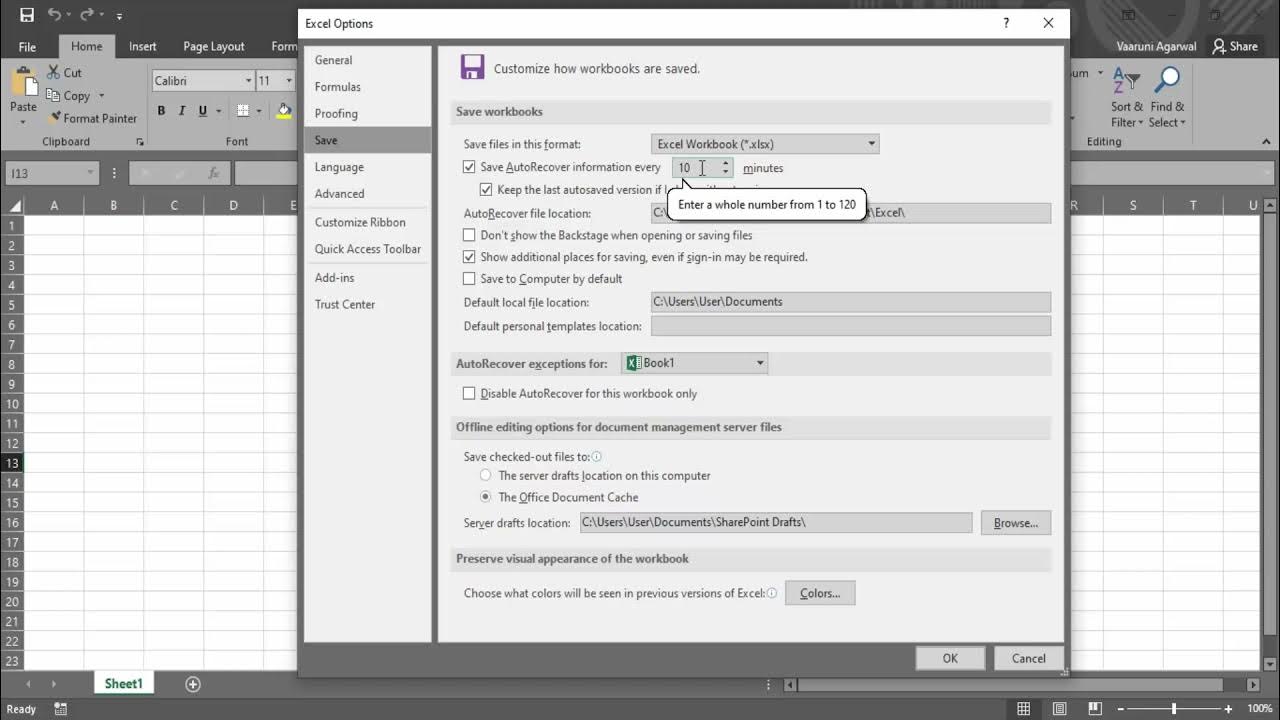Open Save files in this format dropdown
1280x720 pixels.
765,144
